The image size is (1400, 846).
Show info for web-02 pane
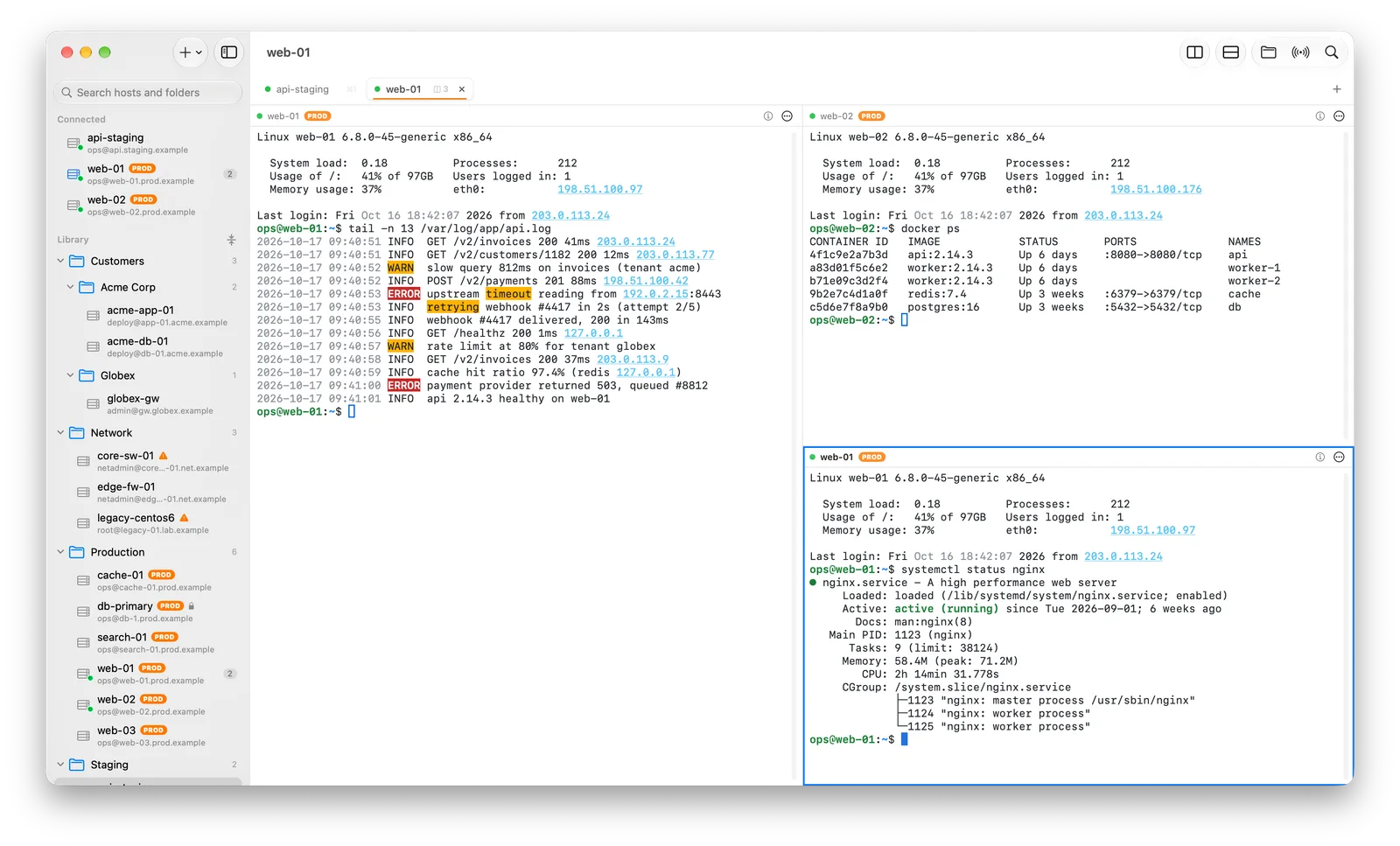[1320, 116]
